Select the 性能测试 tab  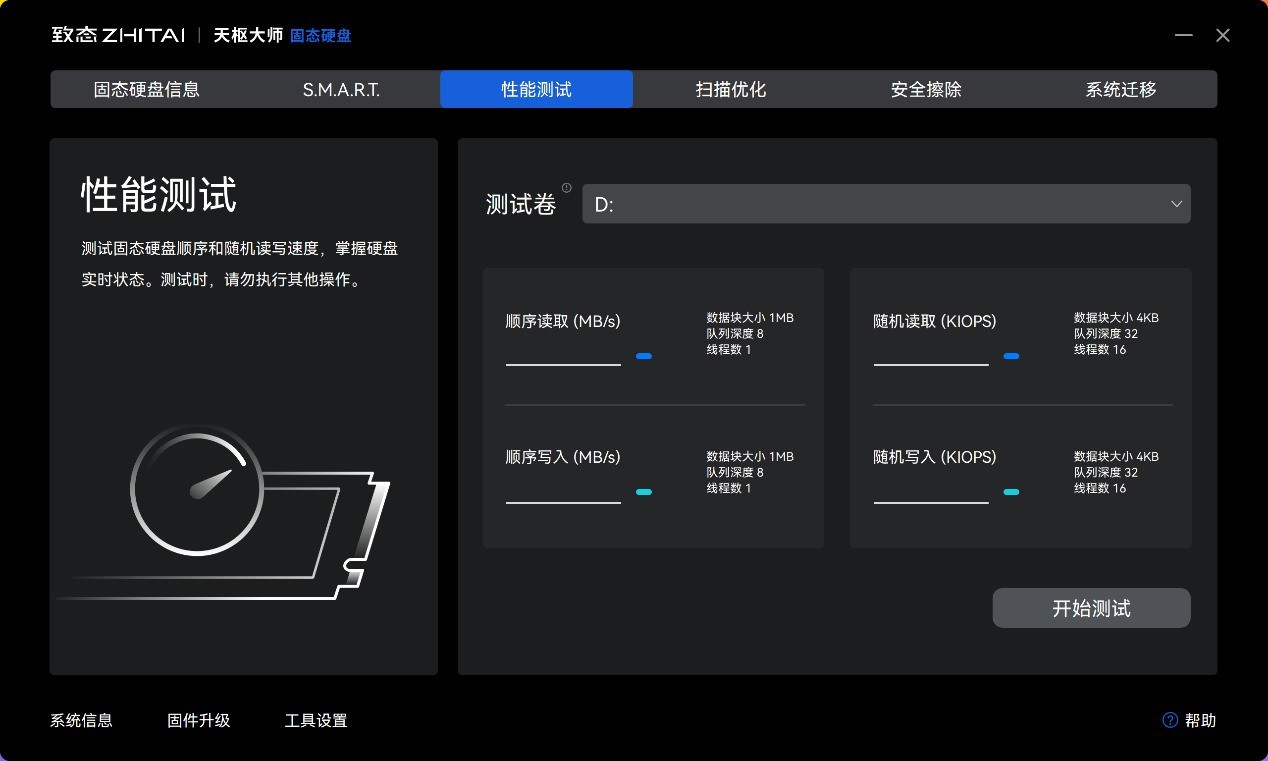[x=536, y=89]
